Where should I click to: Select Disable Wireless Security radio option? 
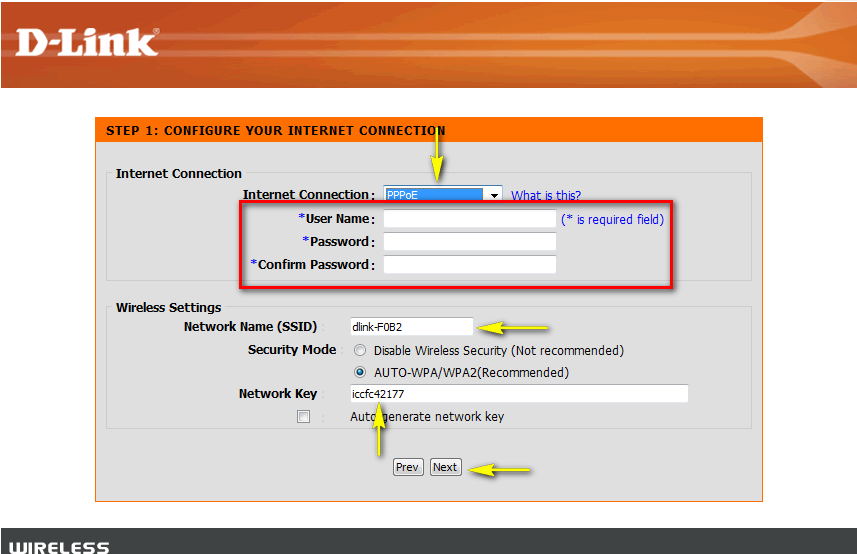tap(360, 351)
